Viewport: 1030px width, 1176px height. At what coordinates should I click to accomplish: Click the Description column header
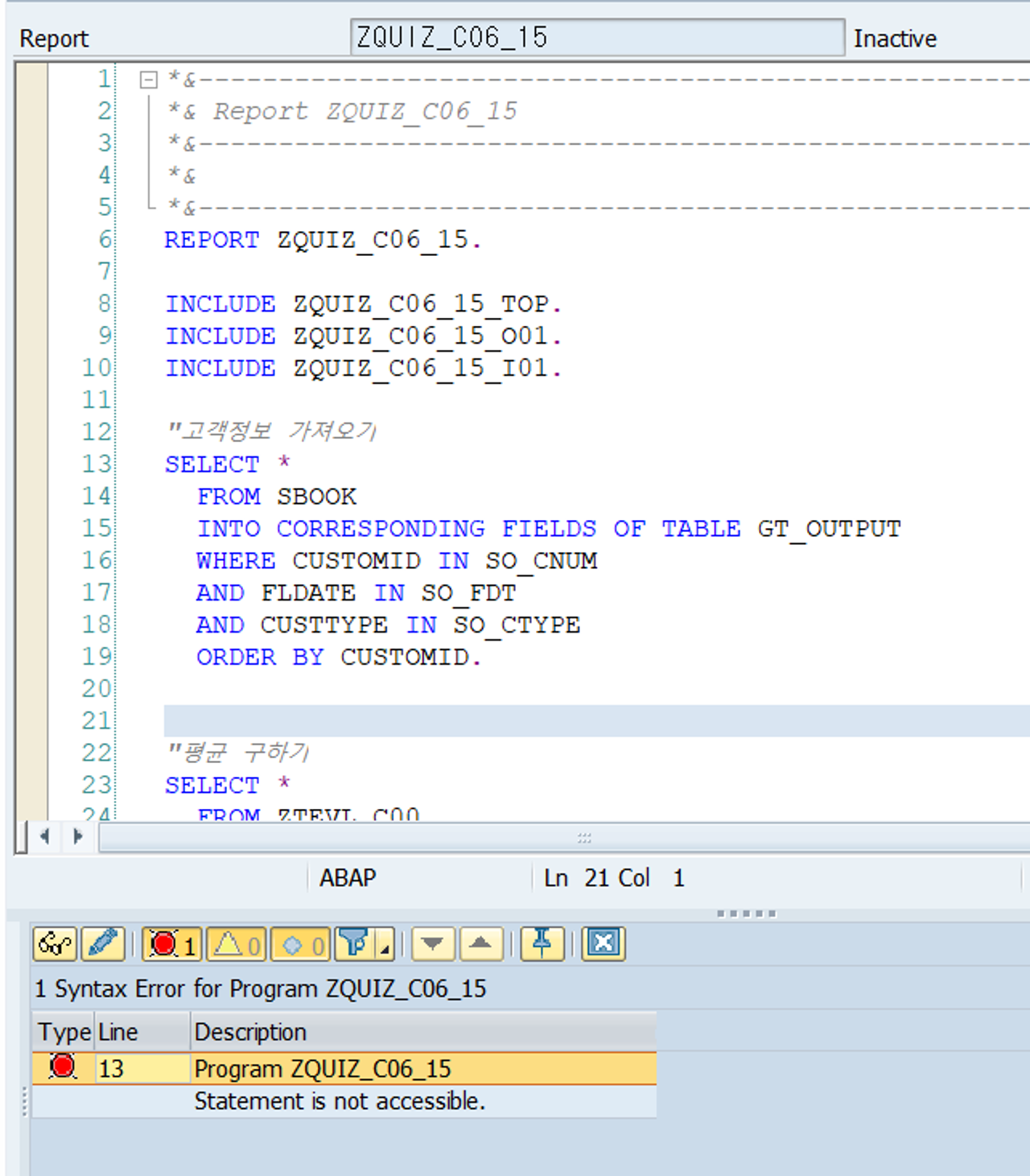(423, 1032)
